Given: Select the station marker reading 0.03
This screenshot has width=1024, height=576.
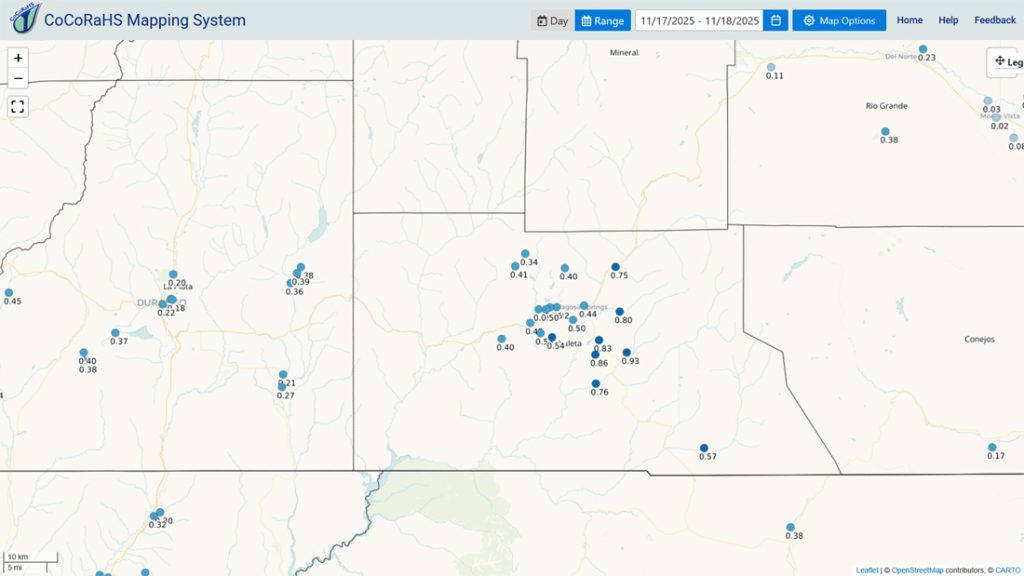Looking at the screenshot, I should (x=987, y=101).
